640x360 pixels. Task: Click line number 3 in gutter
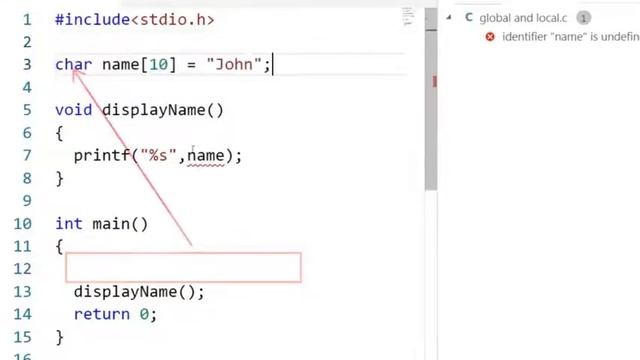(x=27, y=64)
